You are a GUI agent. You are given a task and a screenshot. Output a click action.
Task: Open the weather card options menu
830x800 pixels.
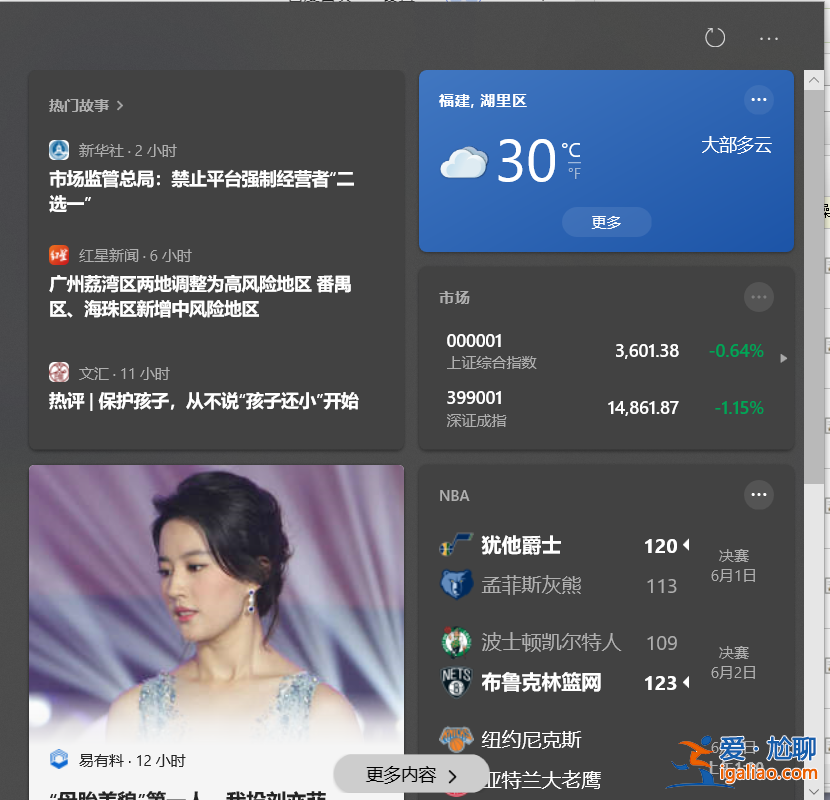tap(759, 99)
